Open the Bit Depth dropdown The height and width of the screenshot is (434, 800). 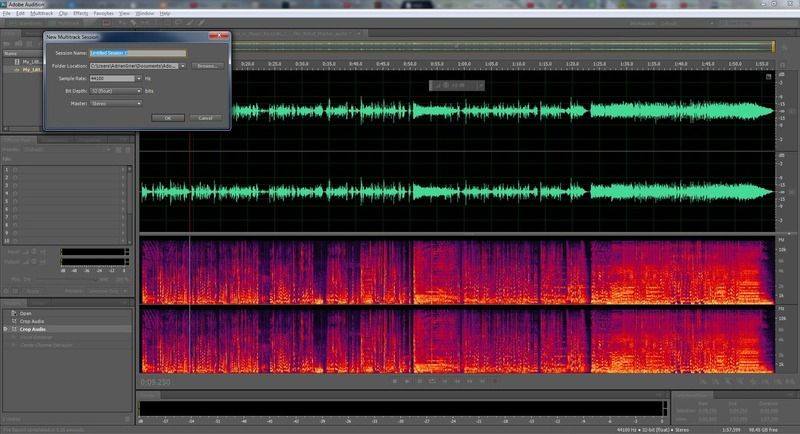[x=116, y=91]
